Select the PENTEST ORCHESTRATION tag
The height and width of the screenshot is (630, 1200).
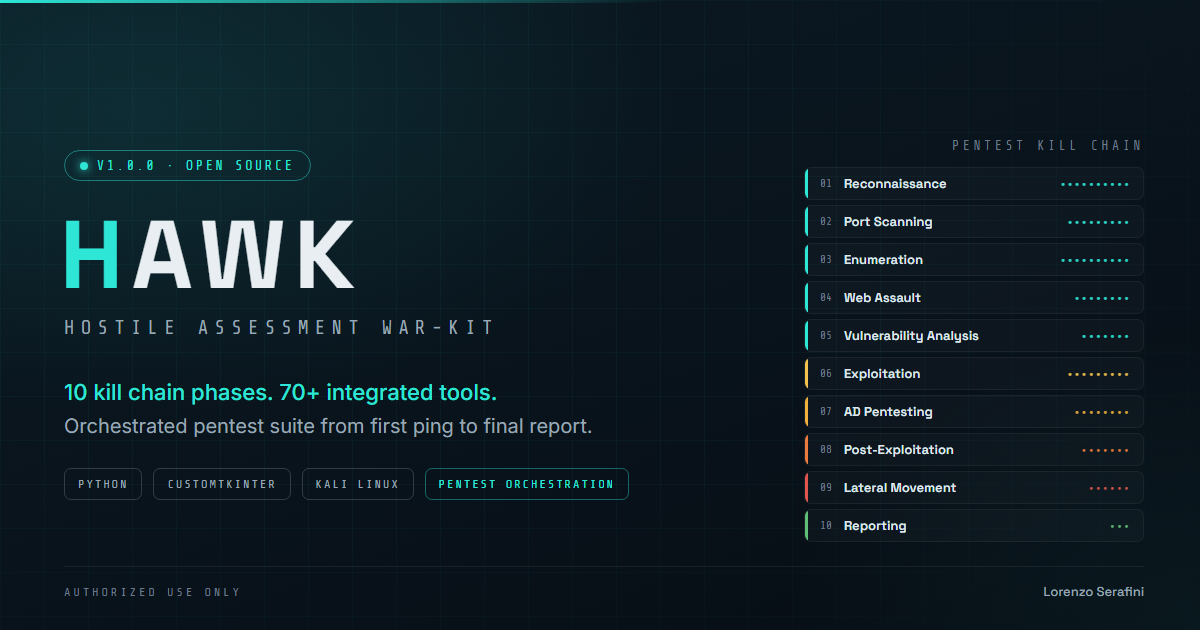pyautogui.click(x=527, y=484)
